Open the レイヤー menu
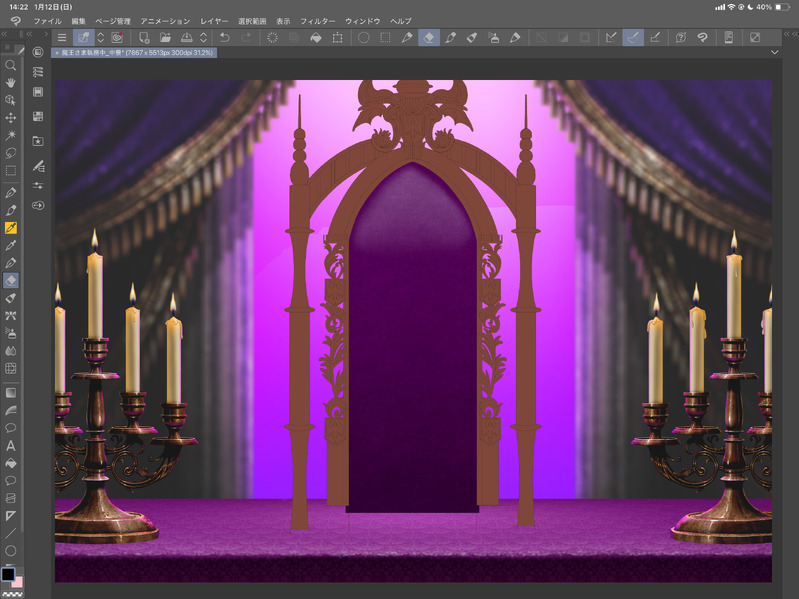The width and height of the screenshot is (799, 599). 214,21
